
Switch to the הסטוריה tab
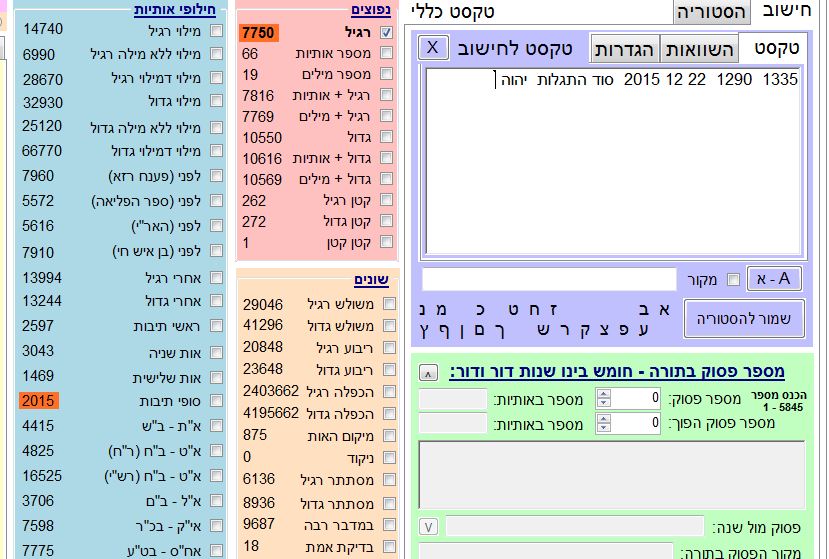tap(712, 12)
